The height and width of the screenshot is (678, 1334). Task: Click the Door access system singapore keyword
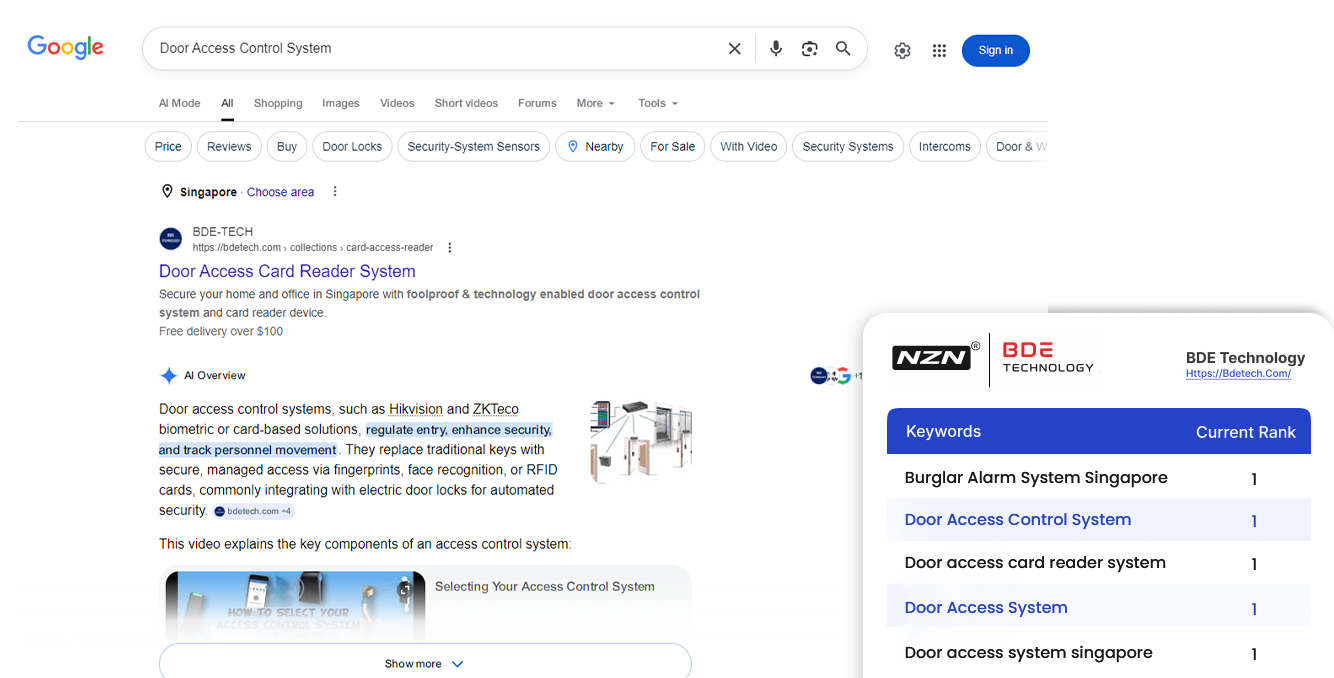point(1029,652)
